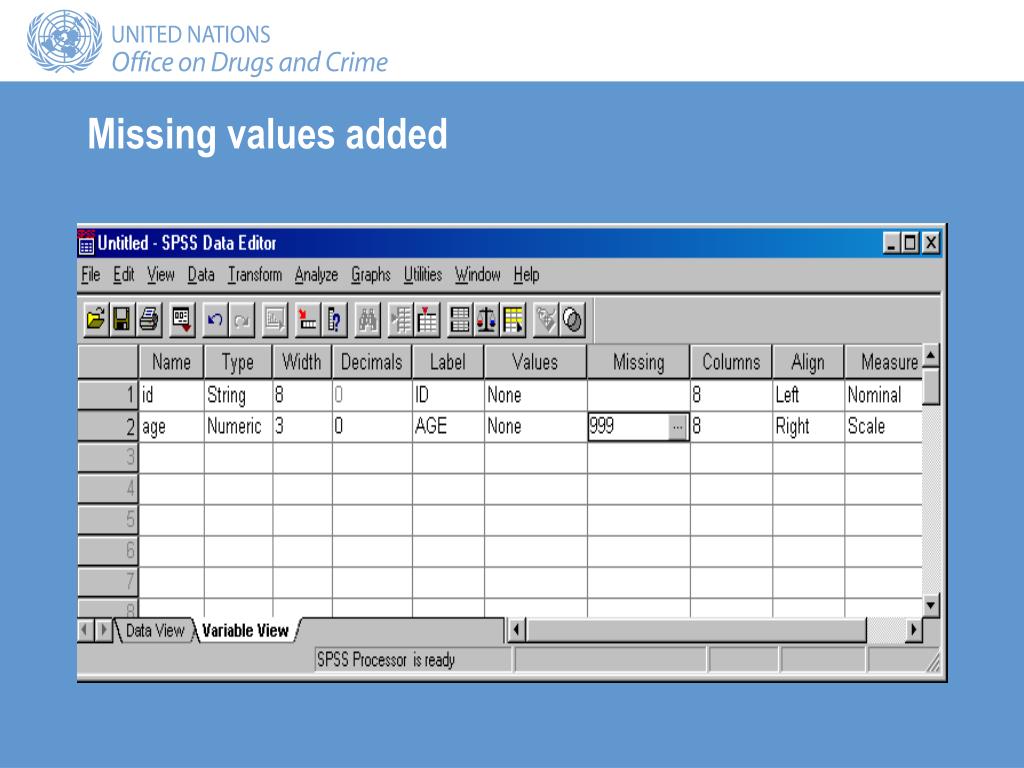This screenshot has width=1024, height=768.
Task: Click the tab-scroll right arrow near Data View
Action: tap(103, 630)
